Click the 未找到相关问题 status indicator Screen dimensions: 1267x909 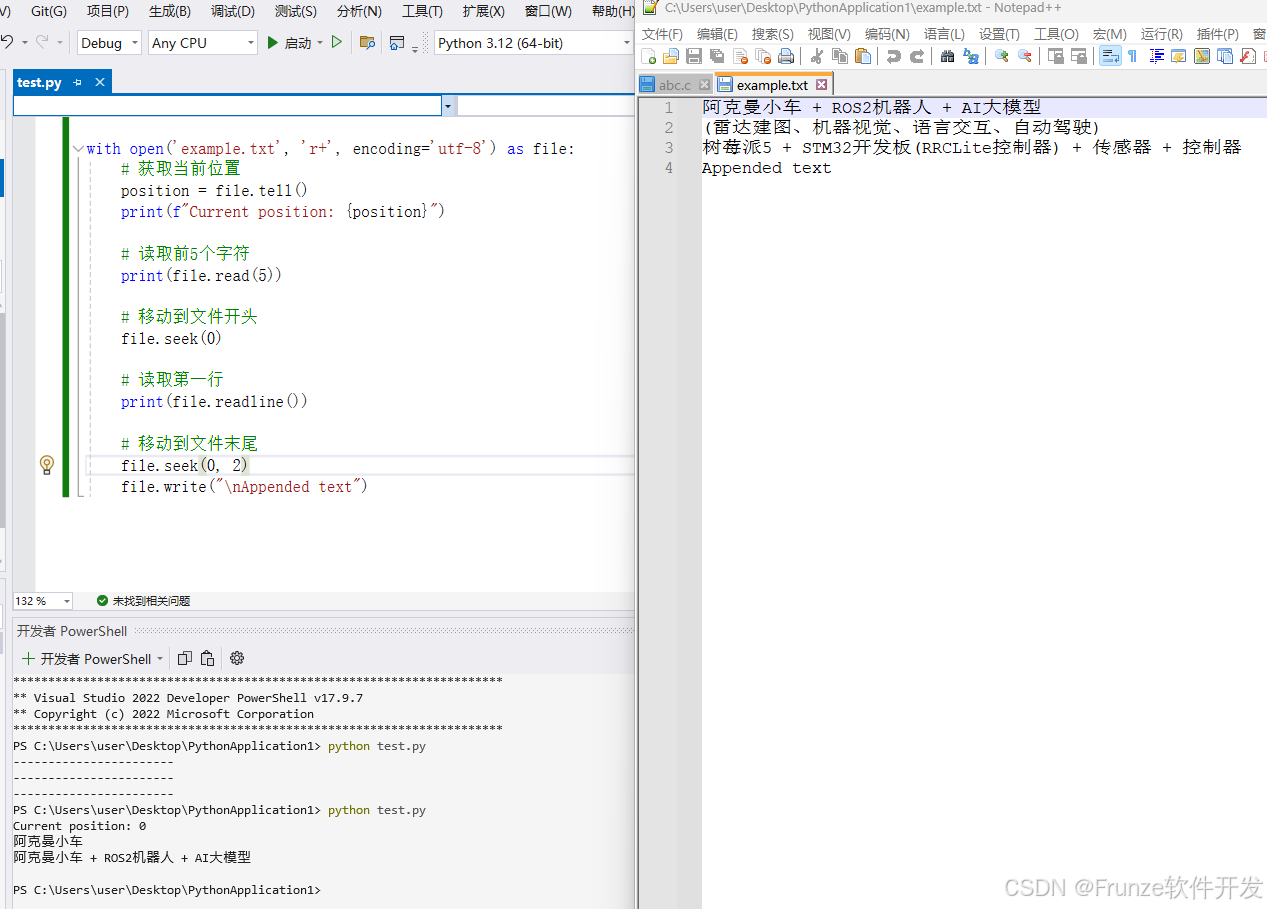tap(143, 601)
